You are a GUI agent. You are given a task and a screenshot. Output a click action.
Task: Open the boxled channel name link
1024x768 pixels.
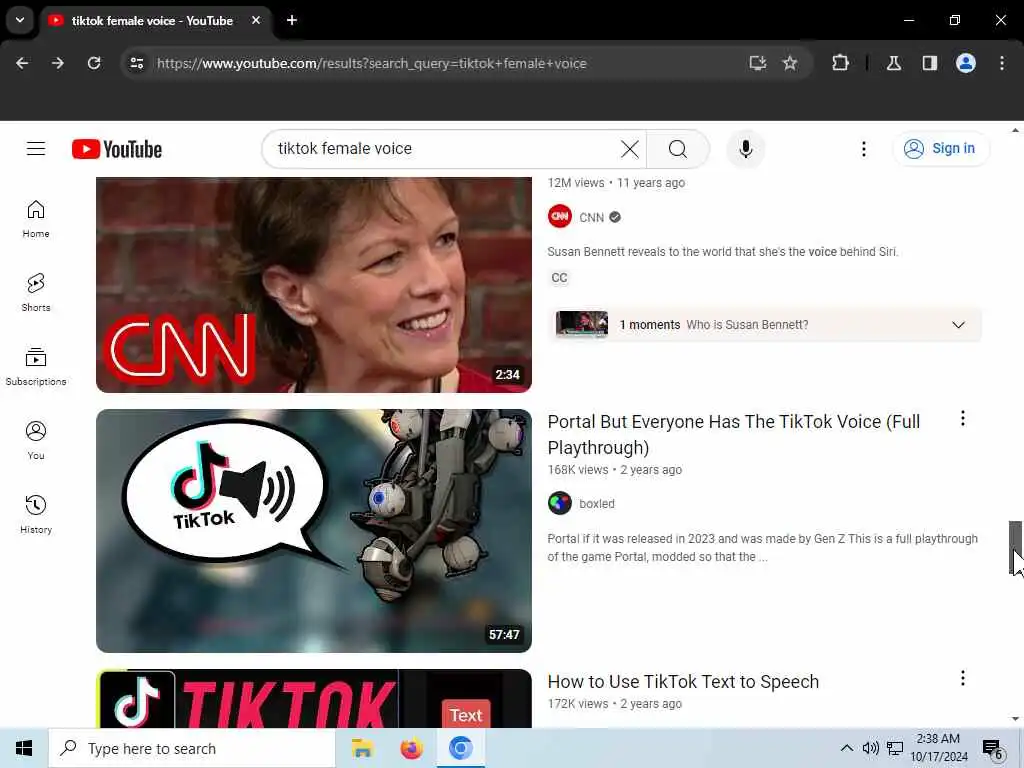tap(597, 504)
